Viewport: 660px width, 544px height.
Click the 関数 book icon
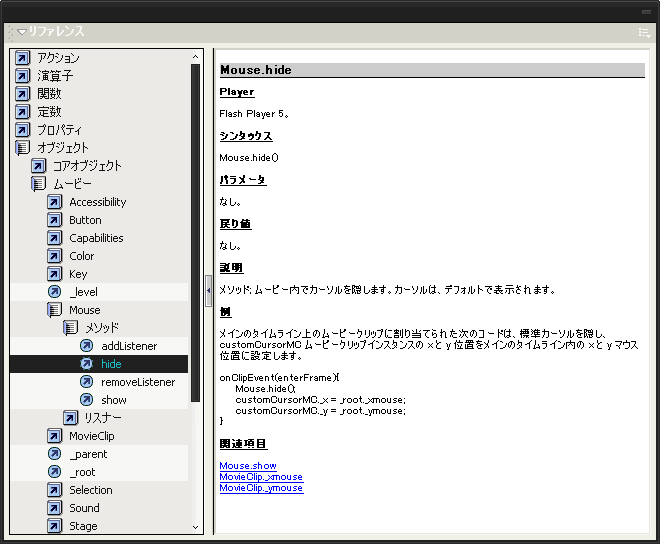22,93
